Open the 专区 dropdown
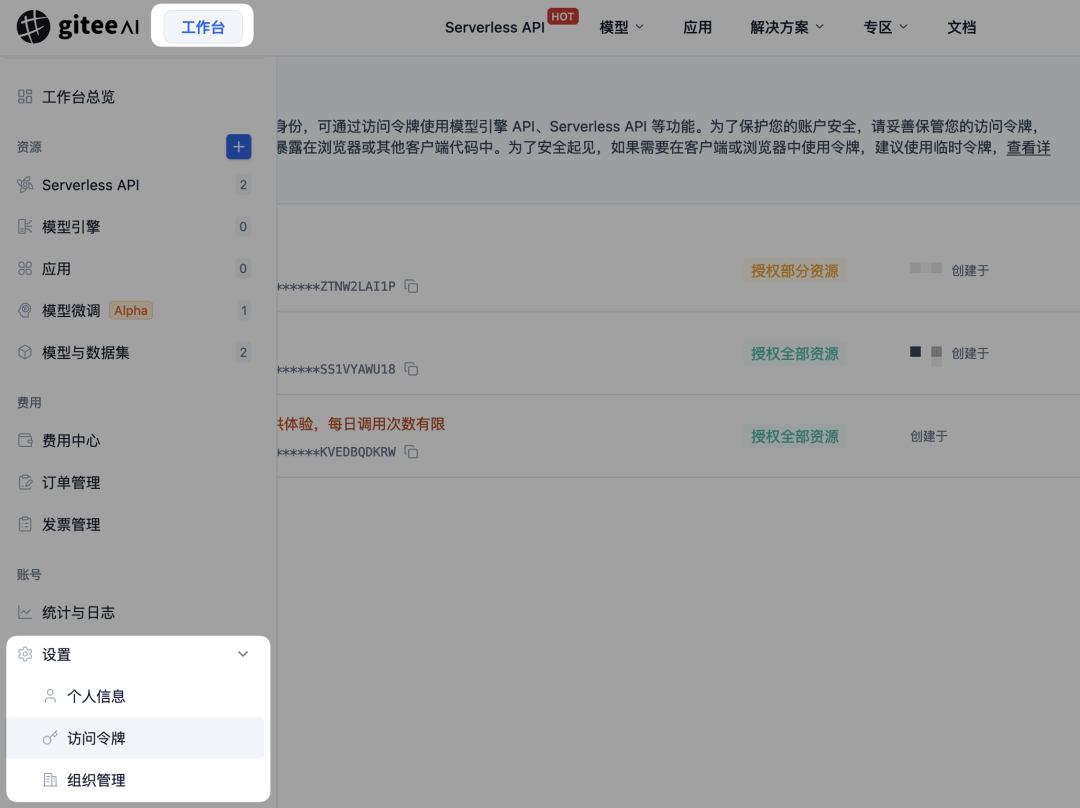Viewport: 1080px width, 808px height. tap(884, 27)
